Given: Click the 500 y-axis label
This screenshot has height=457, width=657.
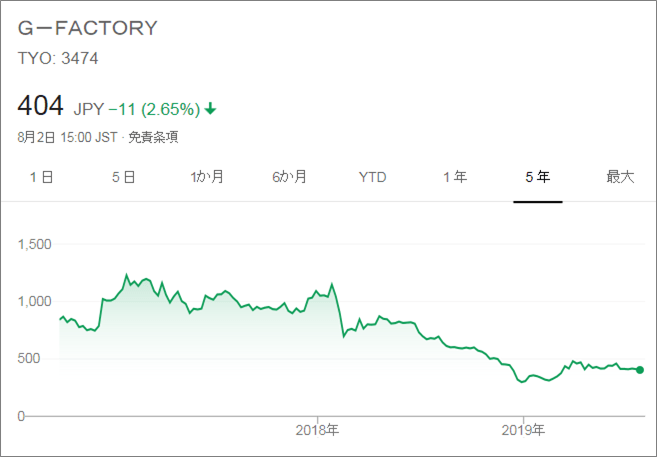Looking at the screenshot, I should [28, 359].
